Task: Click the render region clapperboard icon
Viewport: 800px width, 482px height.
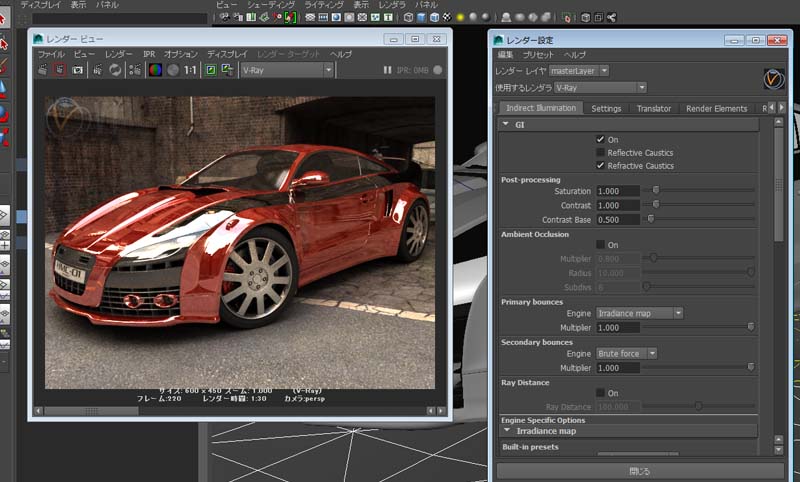Action: (x=60, y=70)
